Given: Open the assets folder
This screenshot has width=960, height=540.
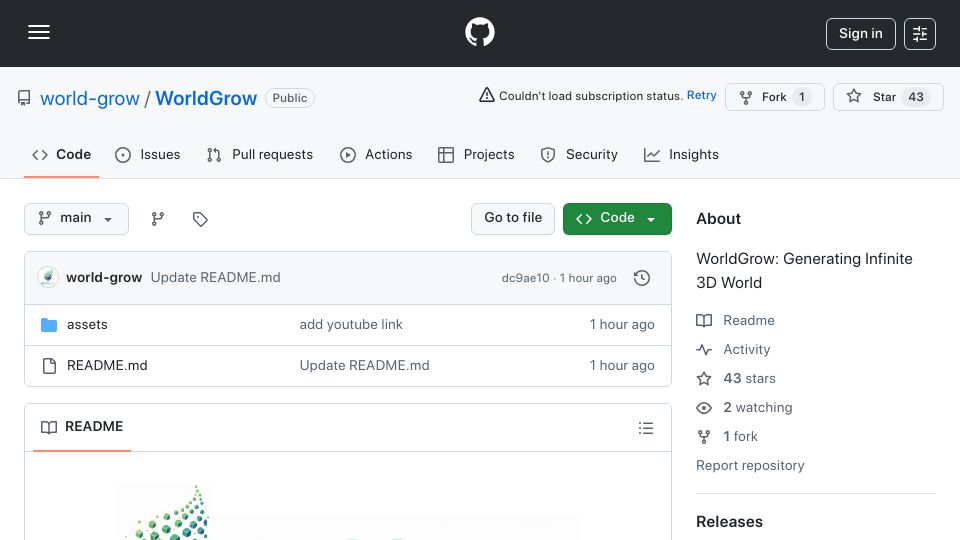Looking at the screenshot, I should point(87,324).
